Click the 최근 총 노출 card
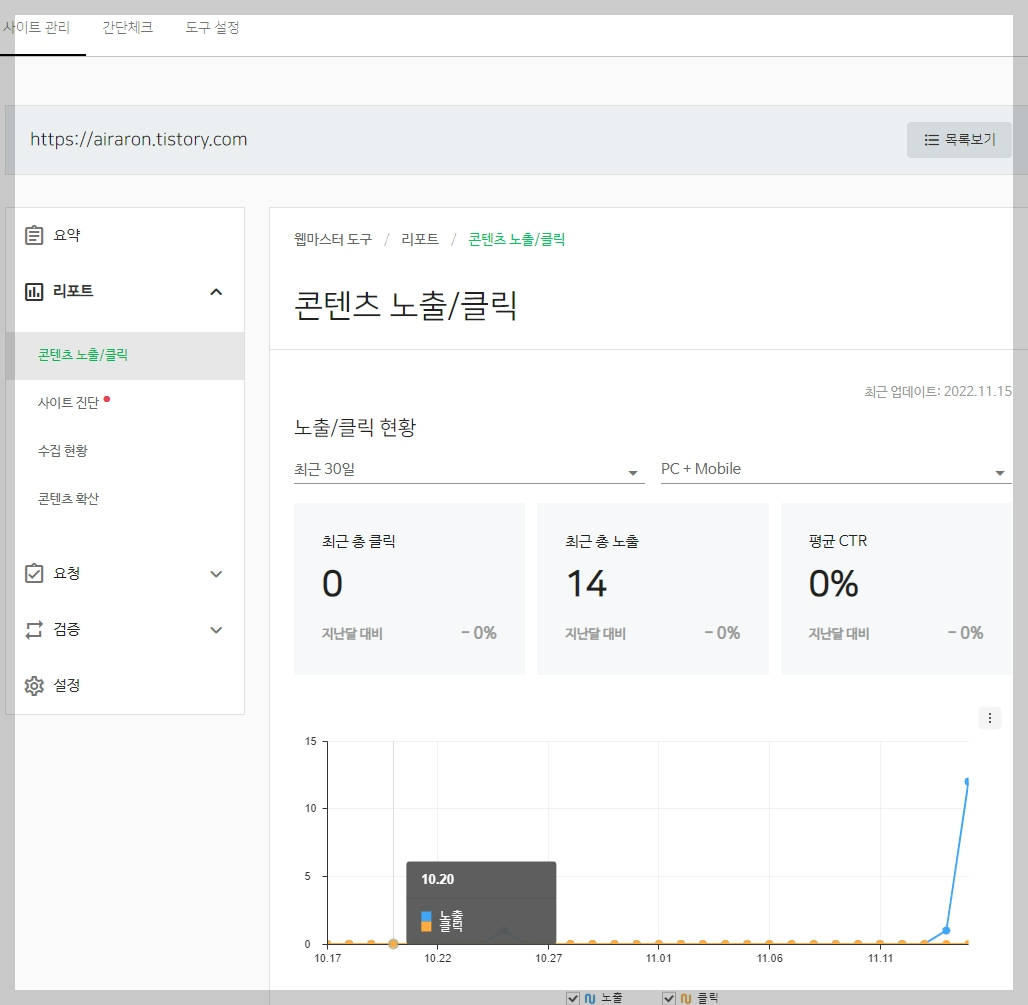This screenshot has width=1028, height=1005. pyautogui.click(x=652, y=589)
